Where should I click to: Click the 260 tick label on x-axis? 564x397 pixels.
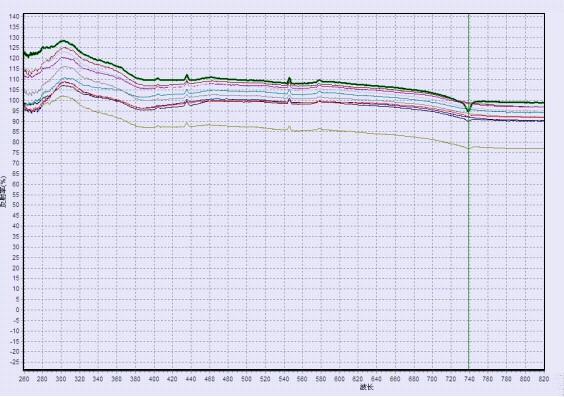[x=24, y=379]
